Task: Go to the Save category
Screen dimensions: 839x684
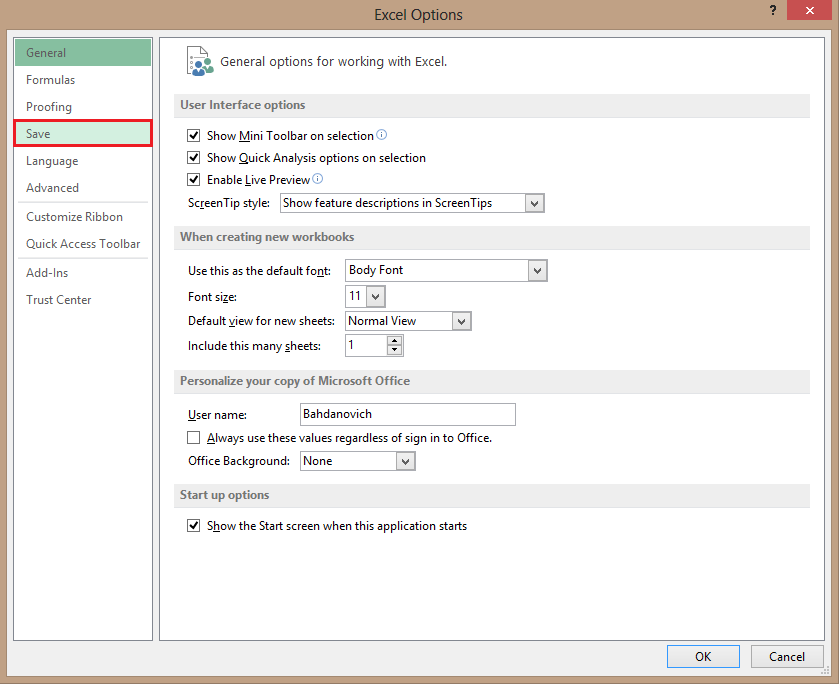Action: pos(83,133)
